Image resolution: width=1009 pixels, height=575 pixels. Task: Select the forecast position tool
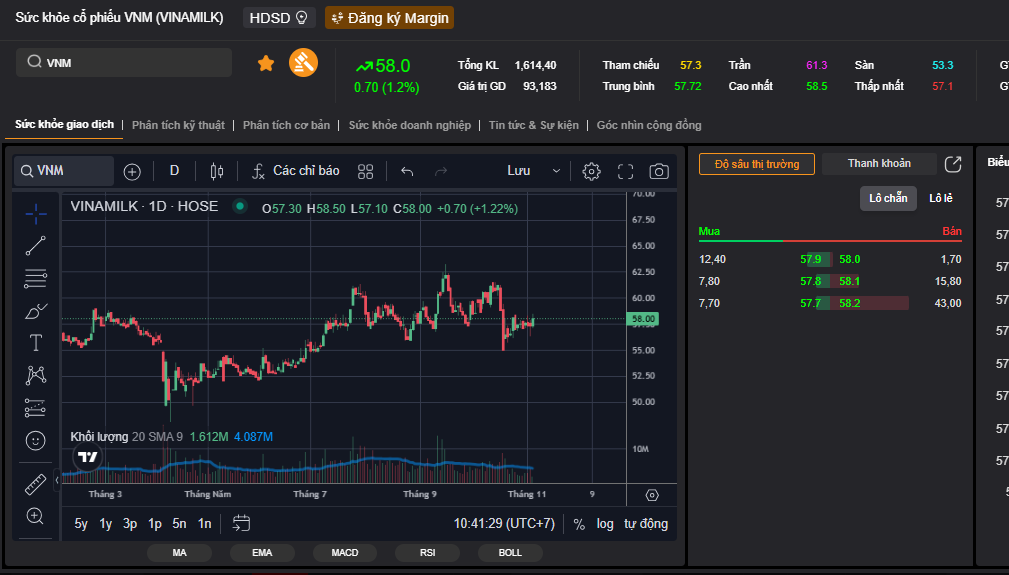pyautogui.click(x=35, y=408)
